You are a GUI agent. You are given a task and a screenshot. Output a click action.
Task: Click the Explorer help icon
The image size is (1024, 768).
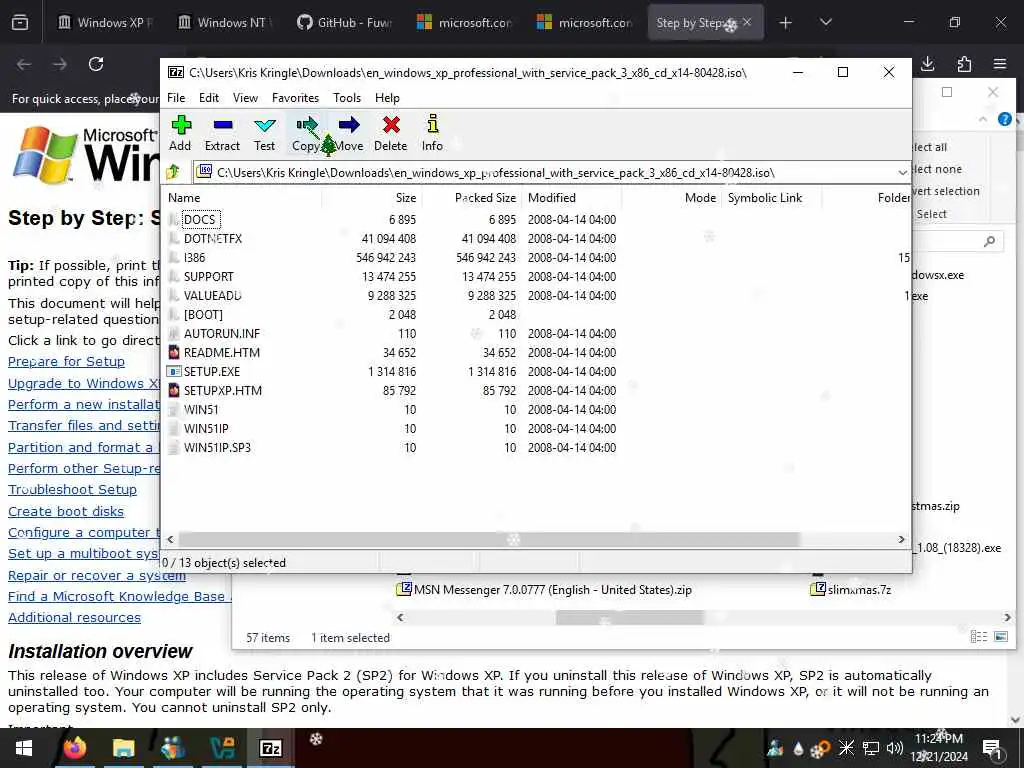(x=1005, y=120)
